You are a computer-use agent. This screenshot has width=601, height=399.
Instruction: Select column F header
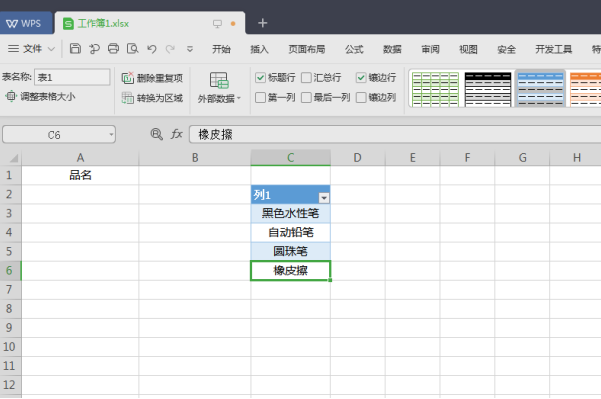coord(467,158)
